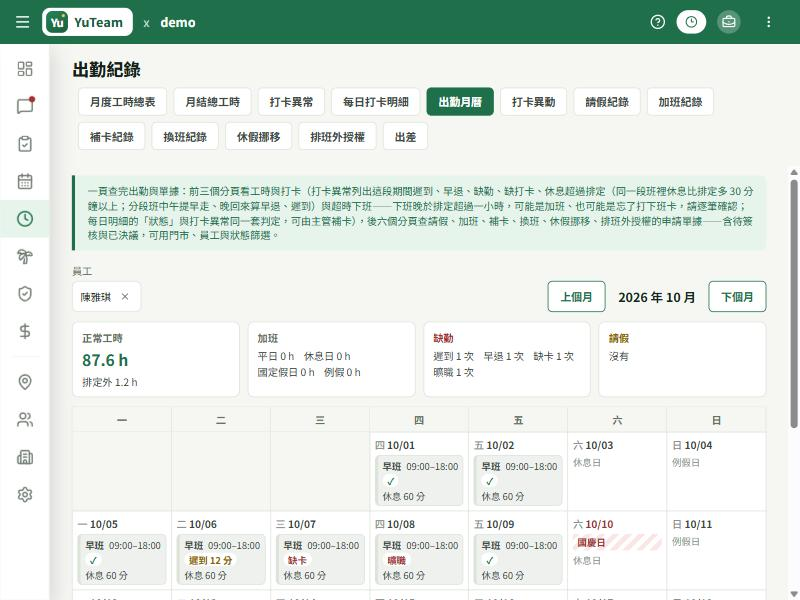Click 排定外 1.2 h text

pyautogui.click(x=110, y=382)
